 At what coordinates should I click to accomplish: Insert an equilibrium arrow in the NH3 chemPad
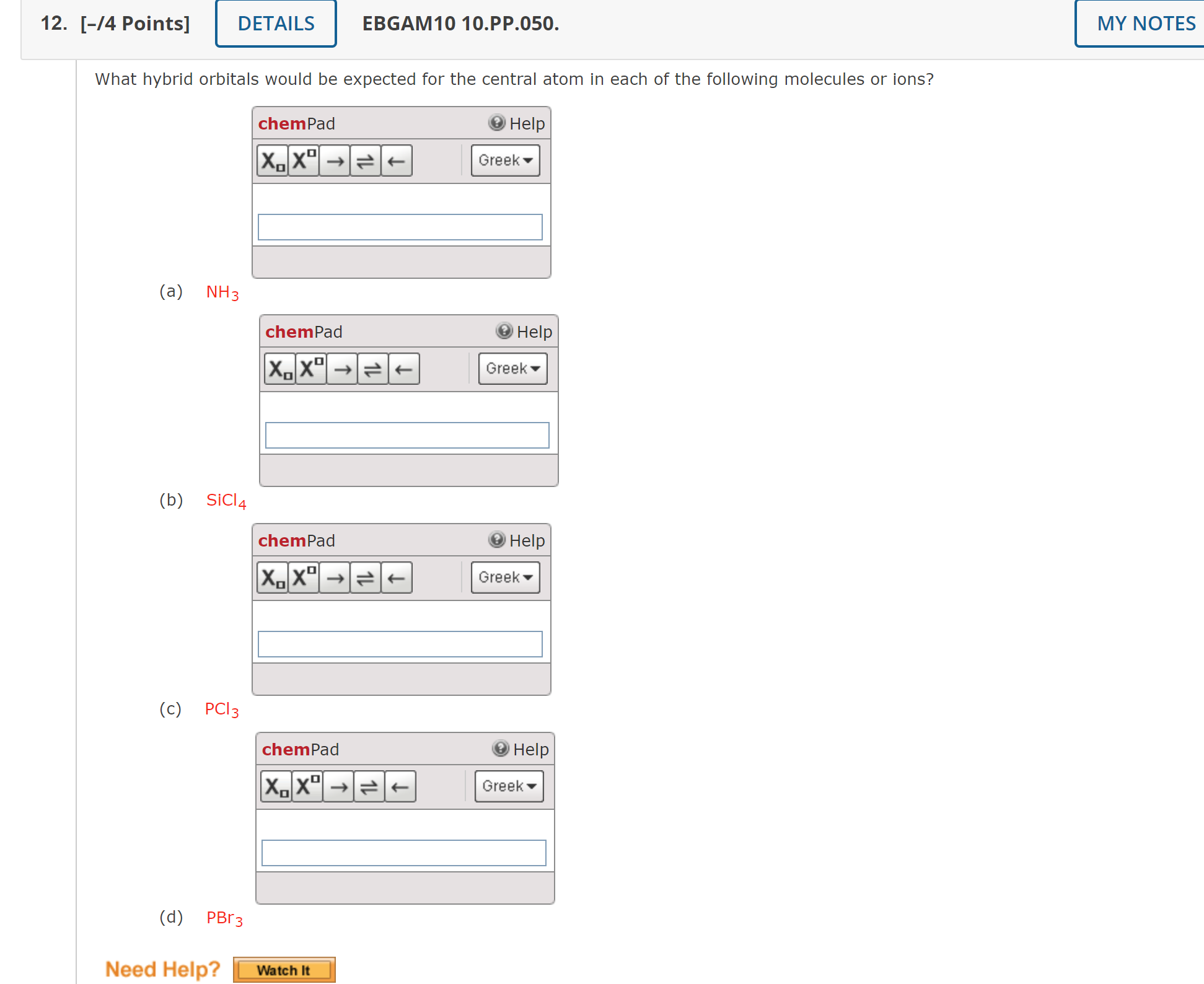point(365,160)
